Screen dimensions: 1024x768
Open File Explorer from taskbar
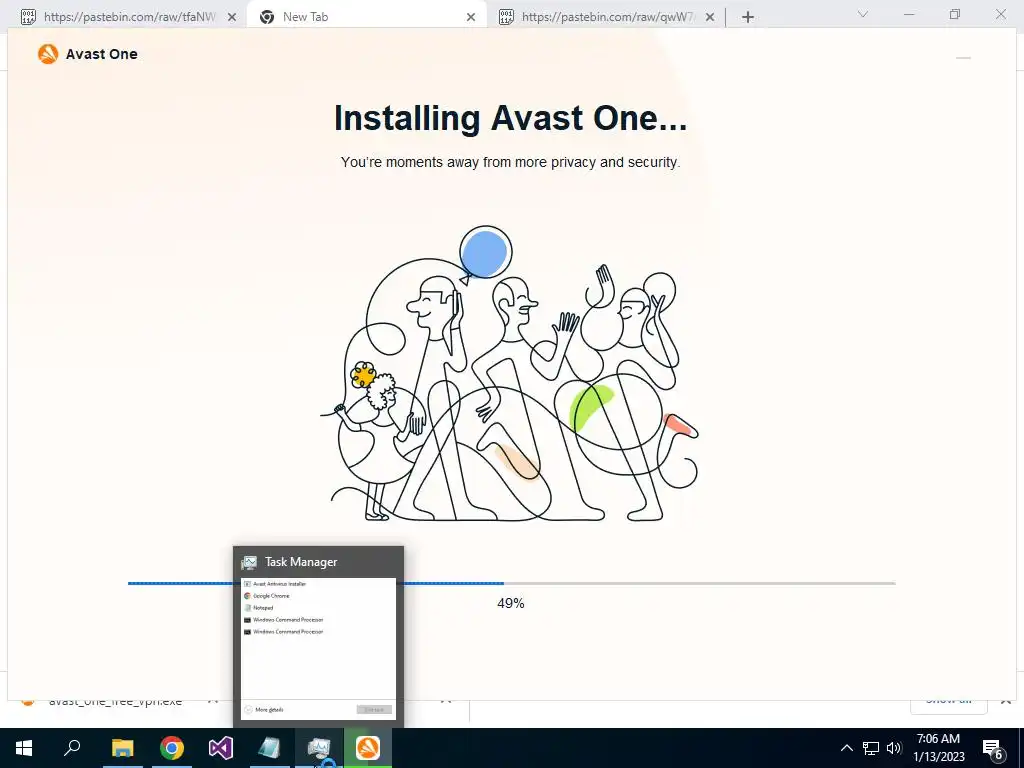pos(122,748)
